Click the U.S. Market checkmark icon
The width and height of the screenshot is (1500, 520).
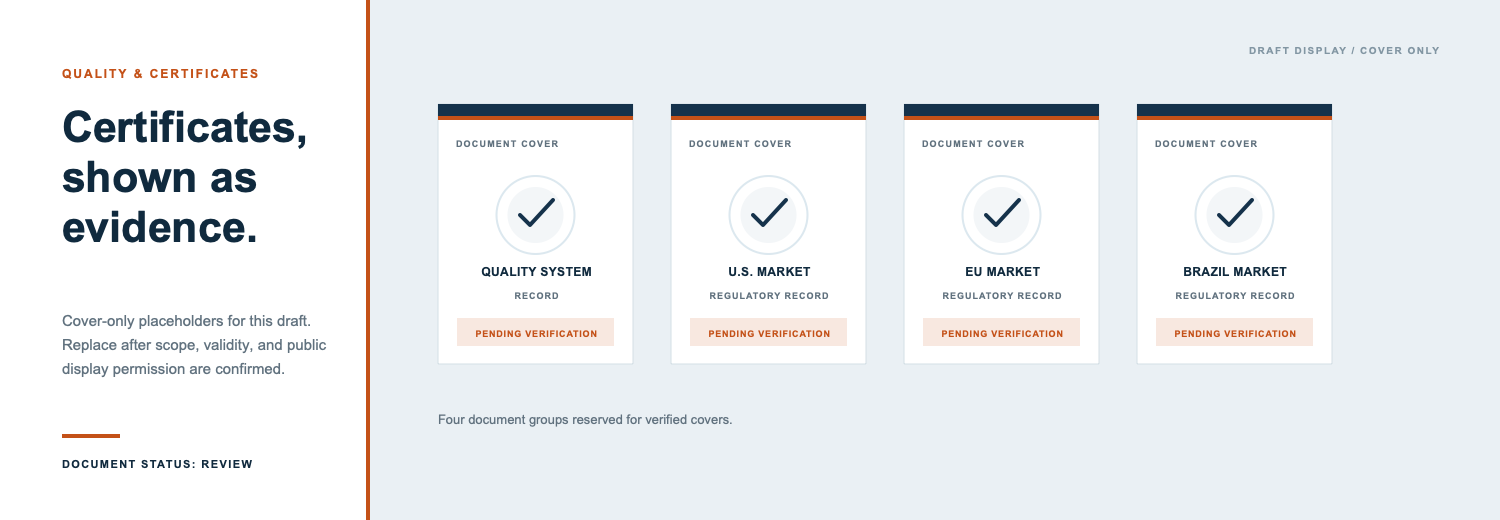point(769,215)
